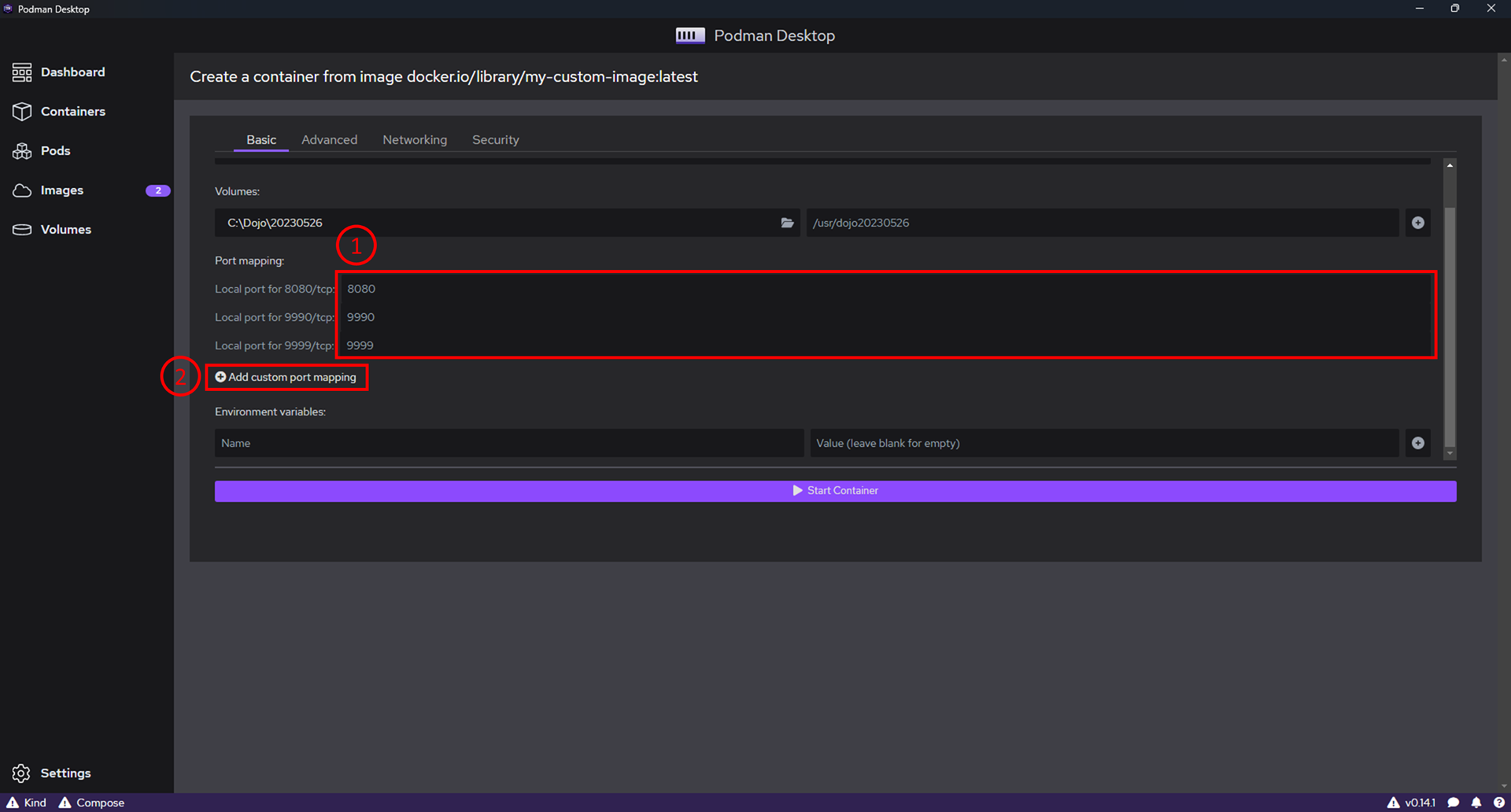This screenshot has height=812, width=1511.
Task: Switch to the Advanced tab
Action: 330,140
